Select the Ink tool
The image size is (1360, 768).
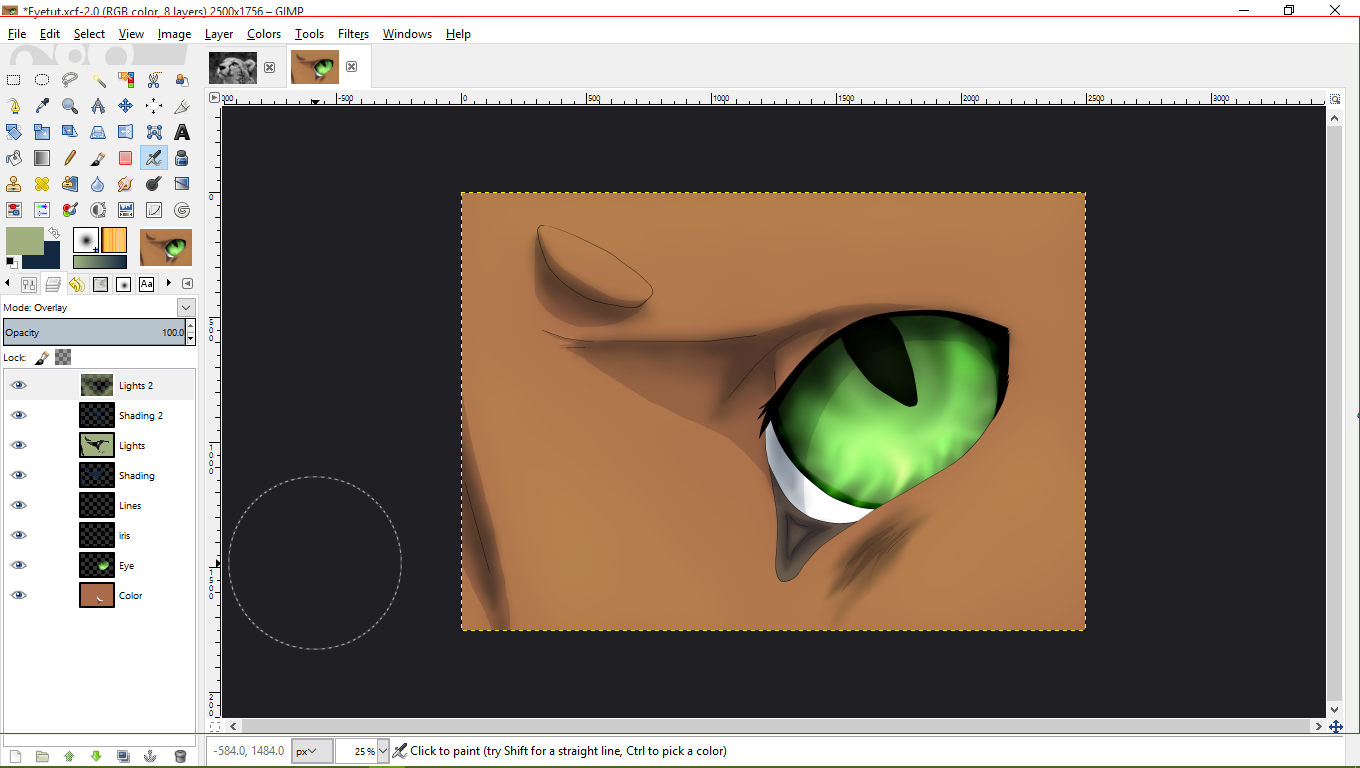pyautogui.click(x=182, y=158)
